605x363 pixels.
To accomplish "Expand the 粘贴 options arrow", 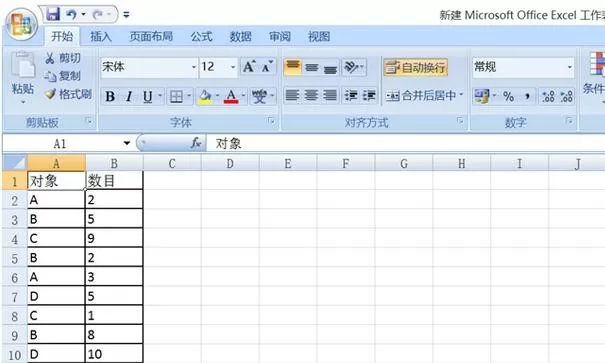I will pos(23,102).
